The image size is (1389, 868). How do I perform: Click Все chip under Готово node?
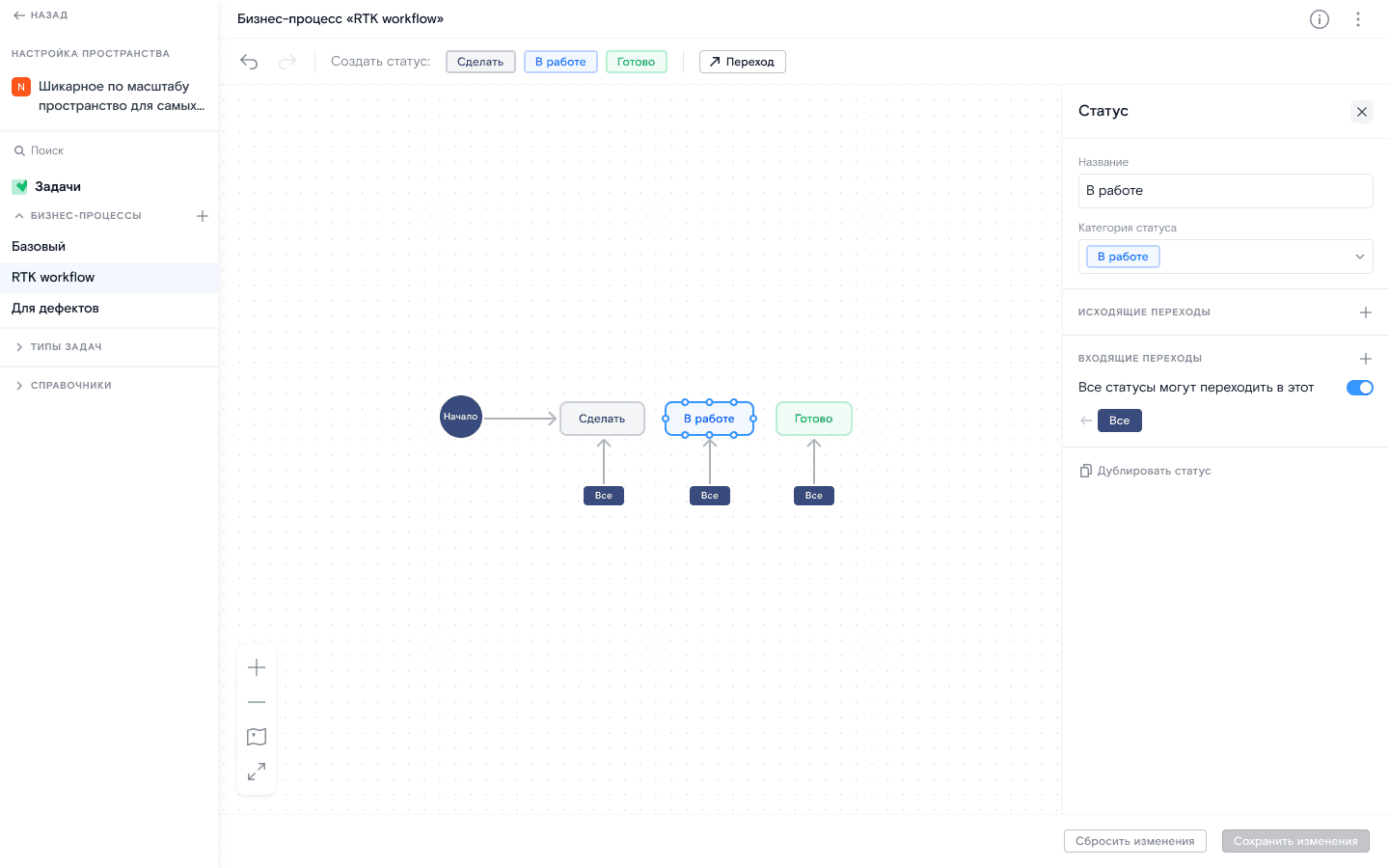pyautogui.click(x=814, y=496)
